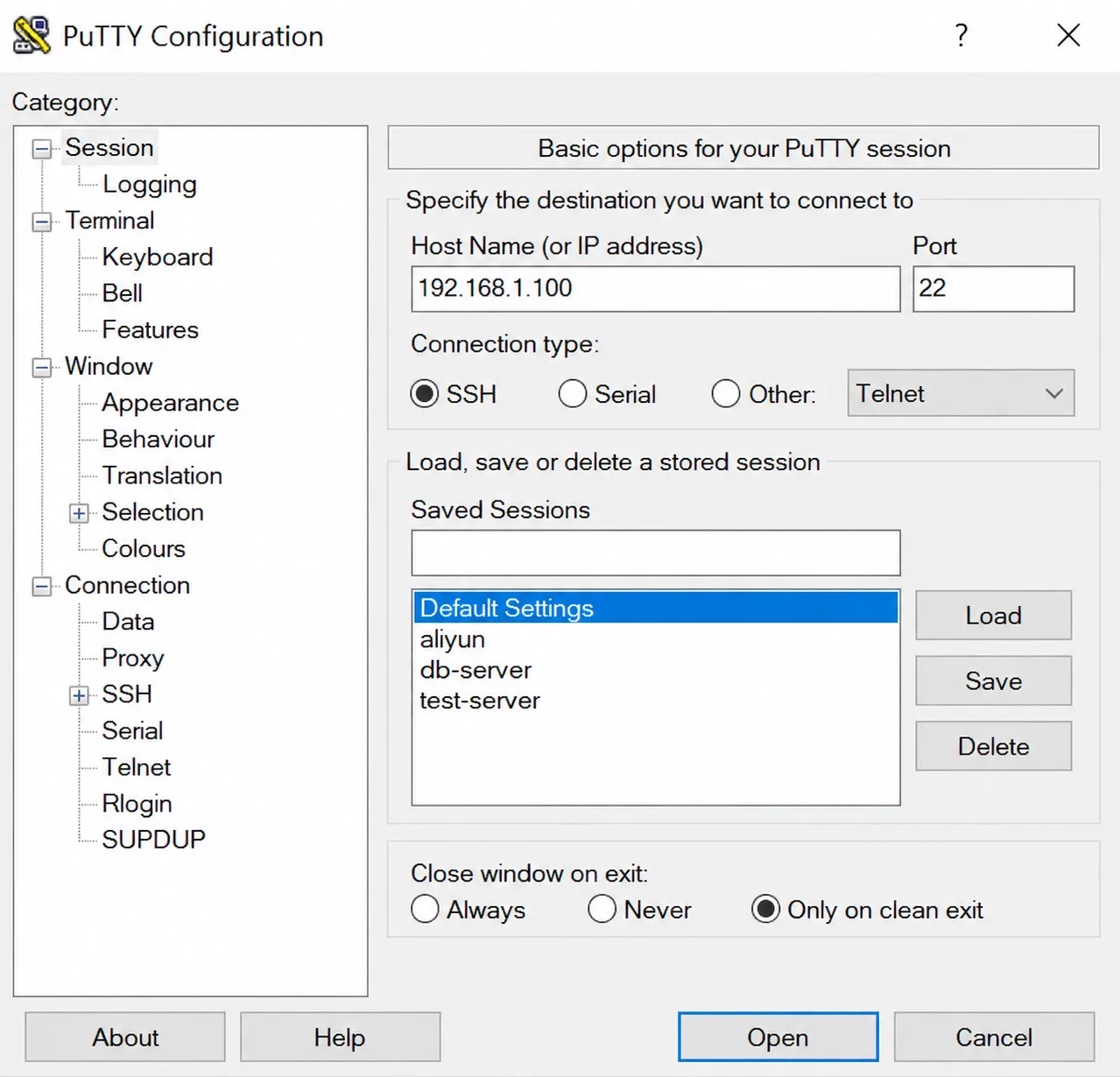Collapse the Window tree node
1120x1077 pixels.
[42, 368]
